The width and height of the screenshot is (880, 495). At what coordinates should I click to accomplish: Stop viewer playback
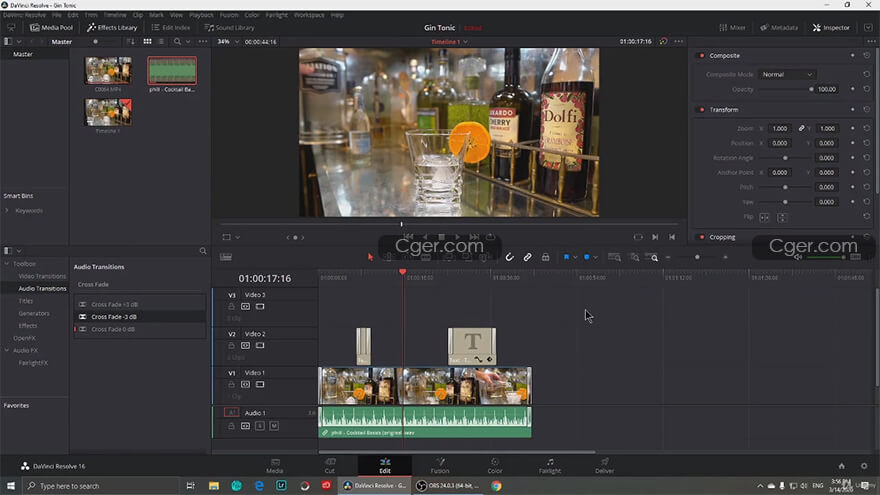click(x=442, y=237)
